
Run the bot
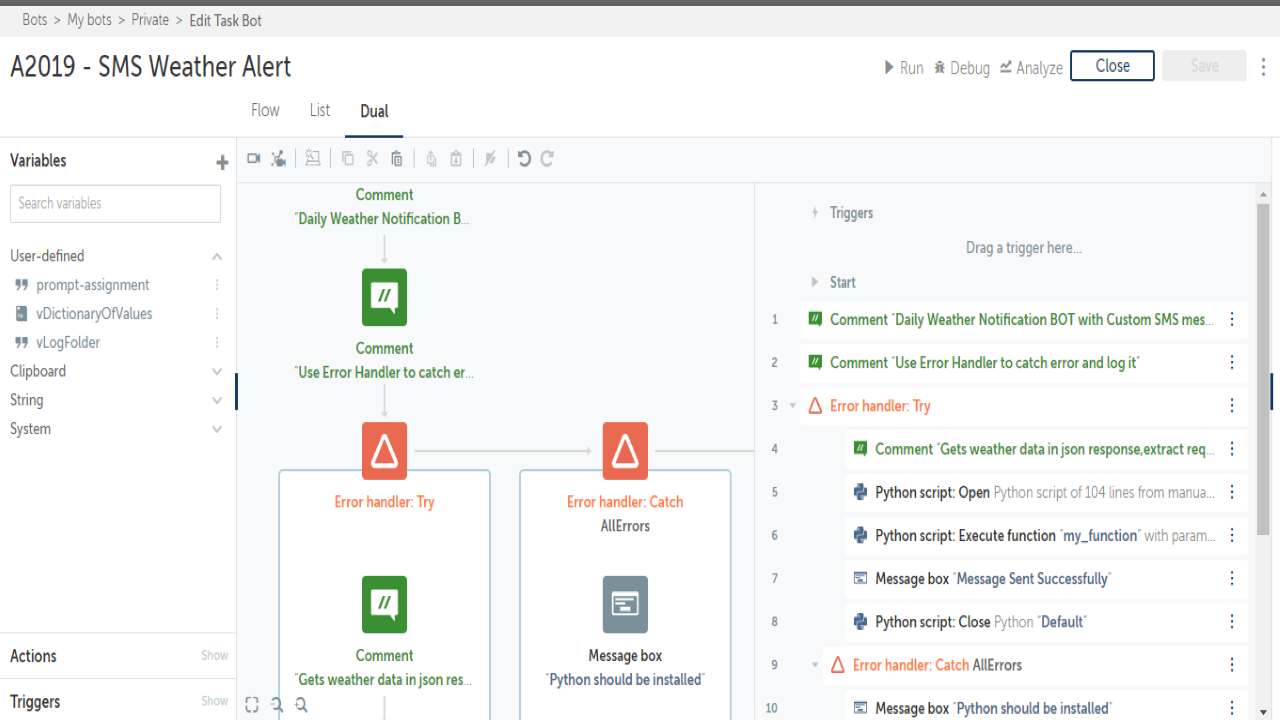(903, 68)
